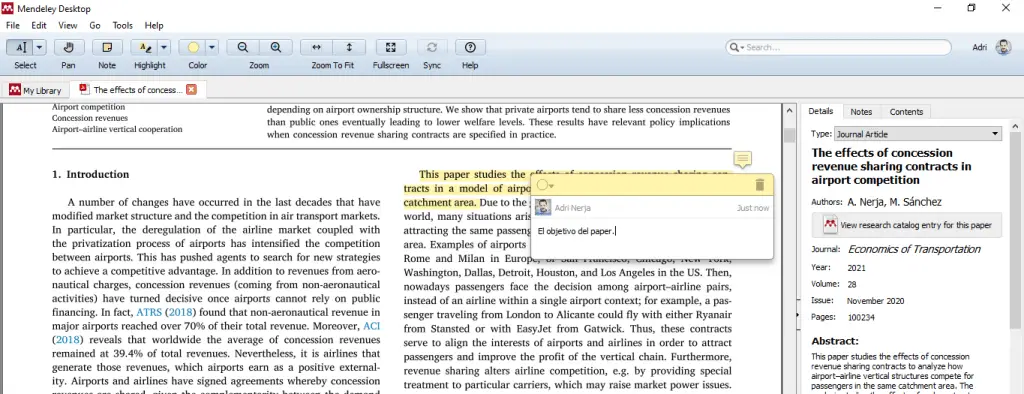Click keyword Concession revenues

click(x=90, y=118)
